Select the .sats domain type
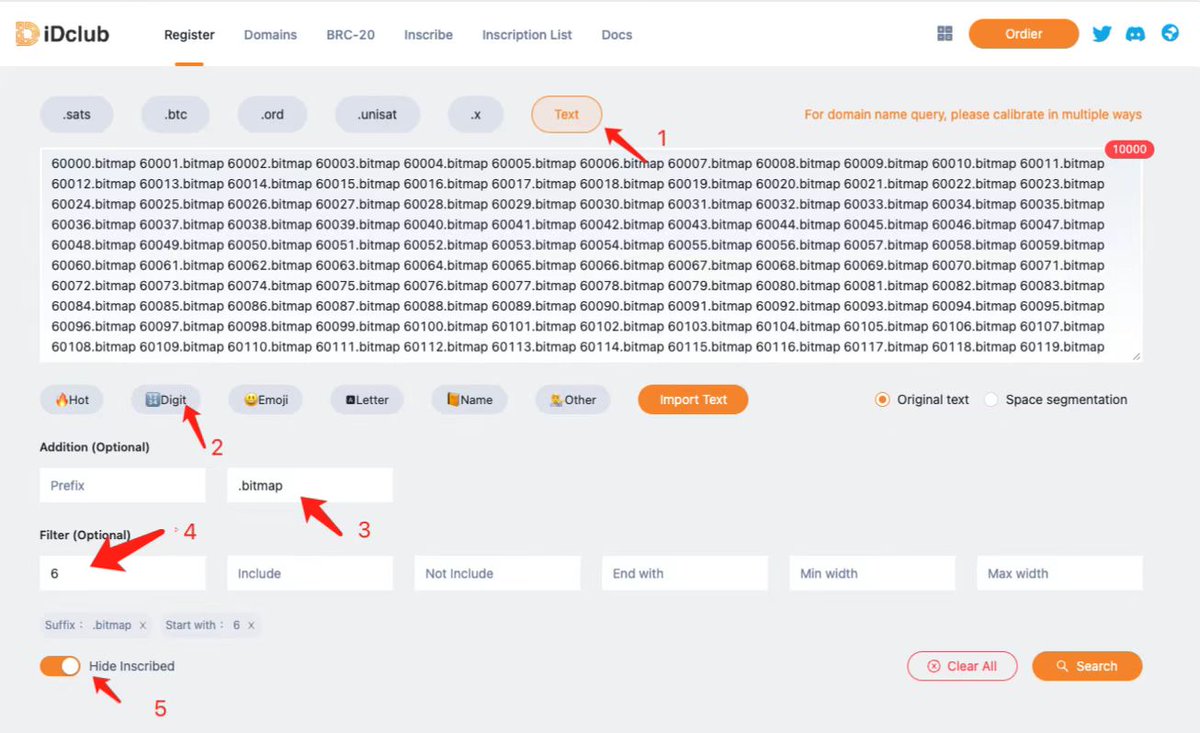 coord(77,114)
